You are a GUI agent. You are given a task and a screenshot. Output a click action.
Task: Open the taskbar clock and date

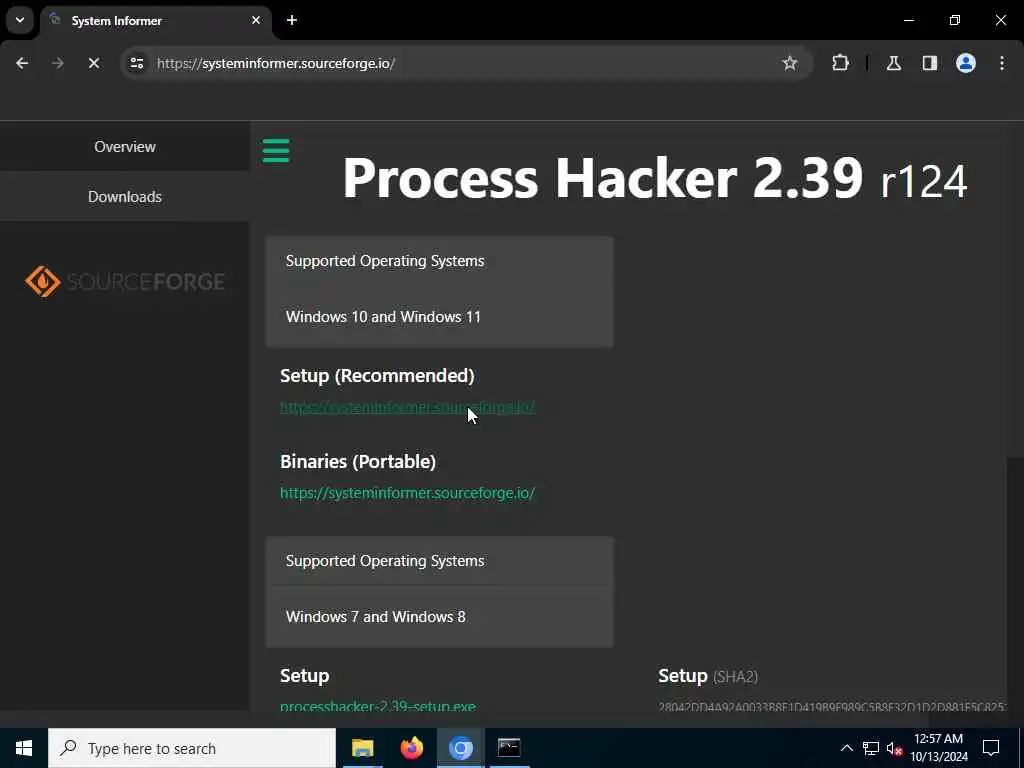point(938,748)
